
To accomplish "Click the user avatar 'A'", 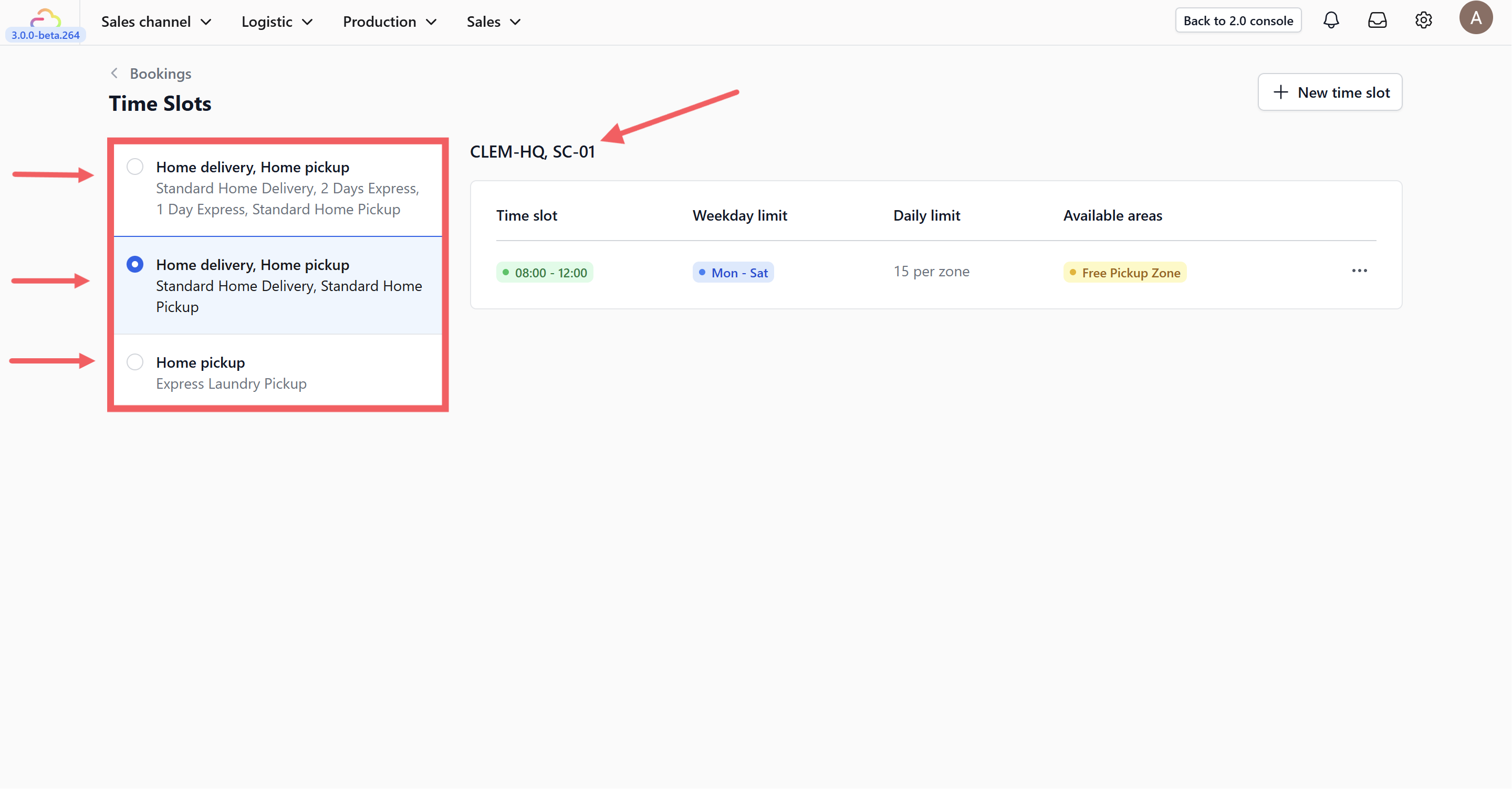I will pos(1475,18).
